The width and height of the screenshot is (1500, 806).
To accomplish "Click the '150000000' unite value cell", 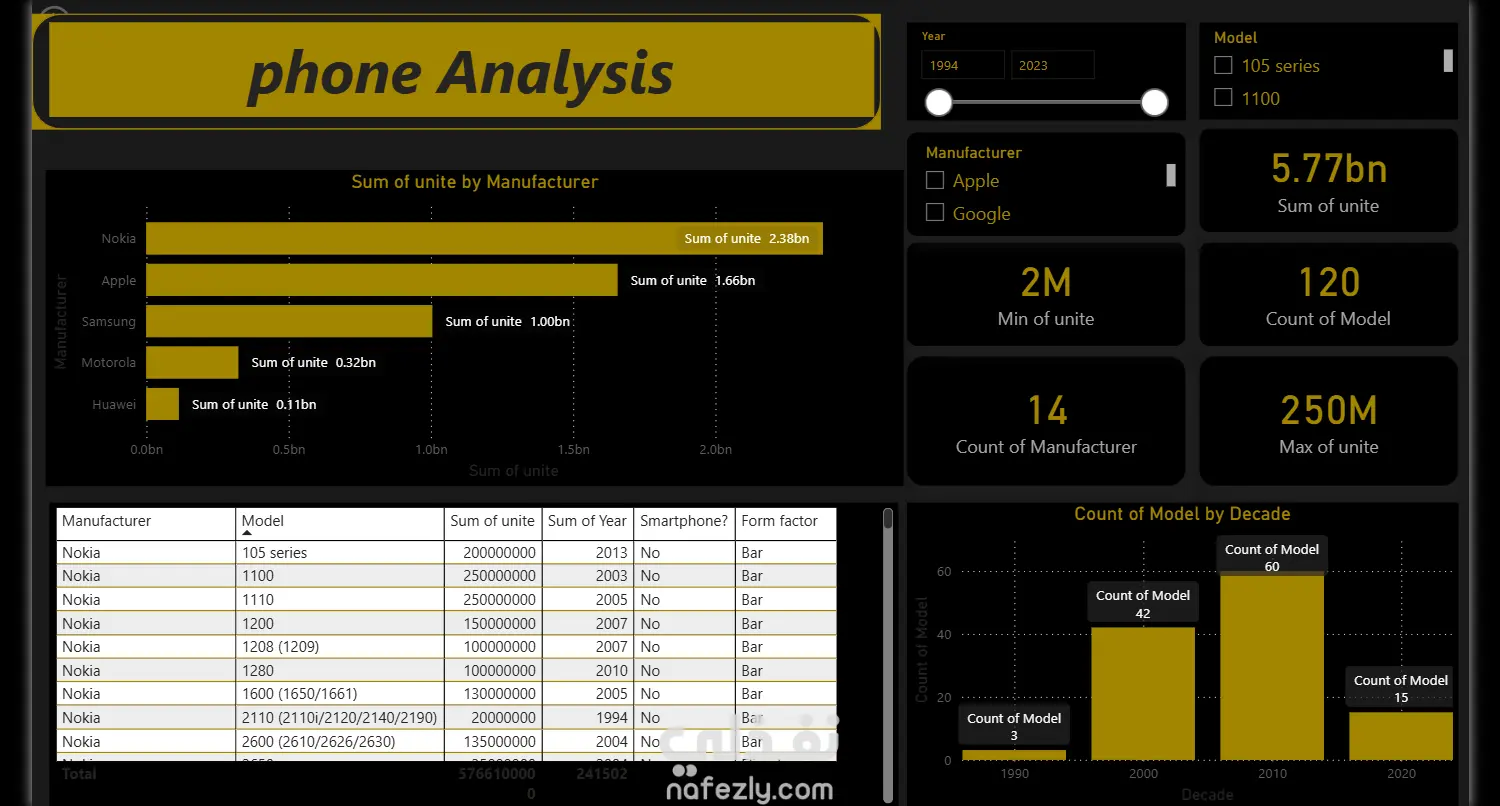I will [493, 624].
